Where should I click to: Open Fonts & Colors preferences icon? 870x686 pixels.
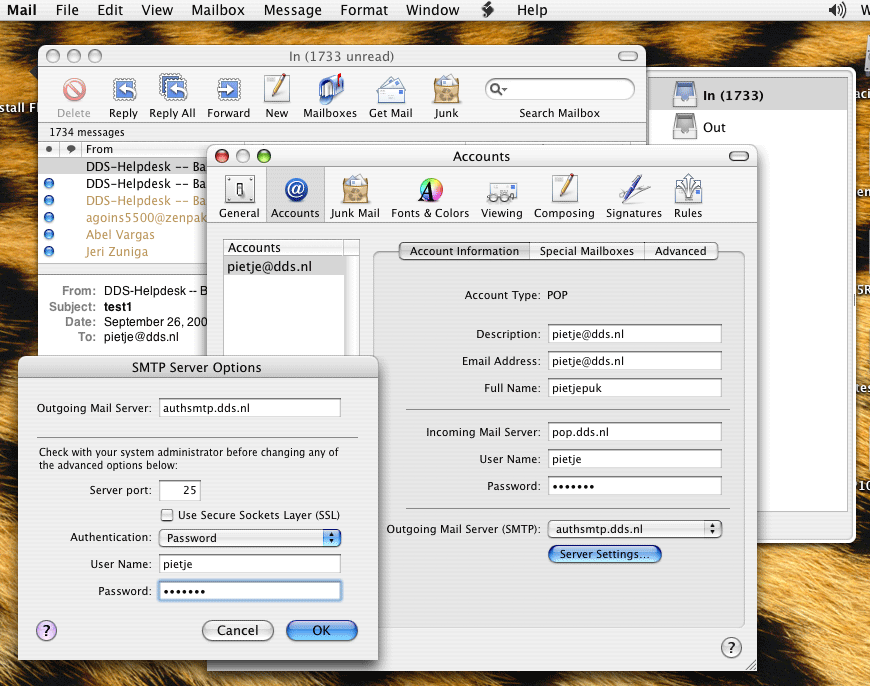tap(430, 189)
